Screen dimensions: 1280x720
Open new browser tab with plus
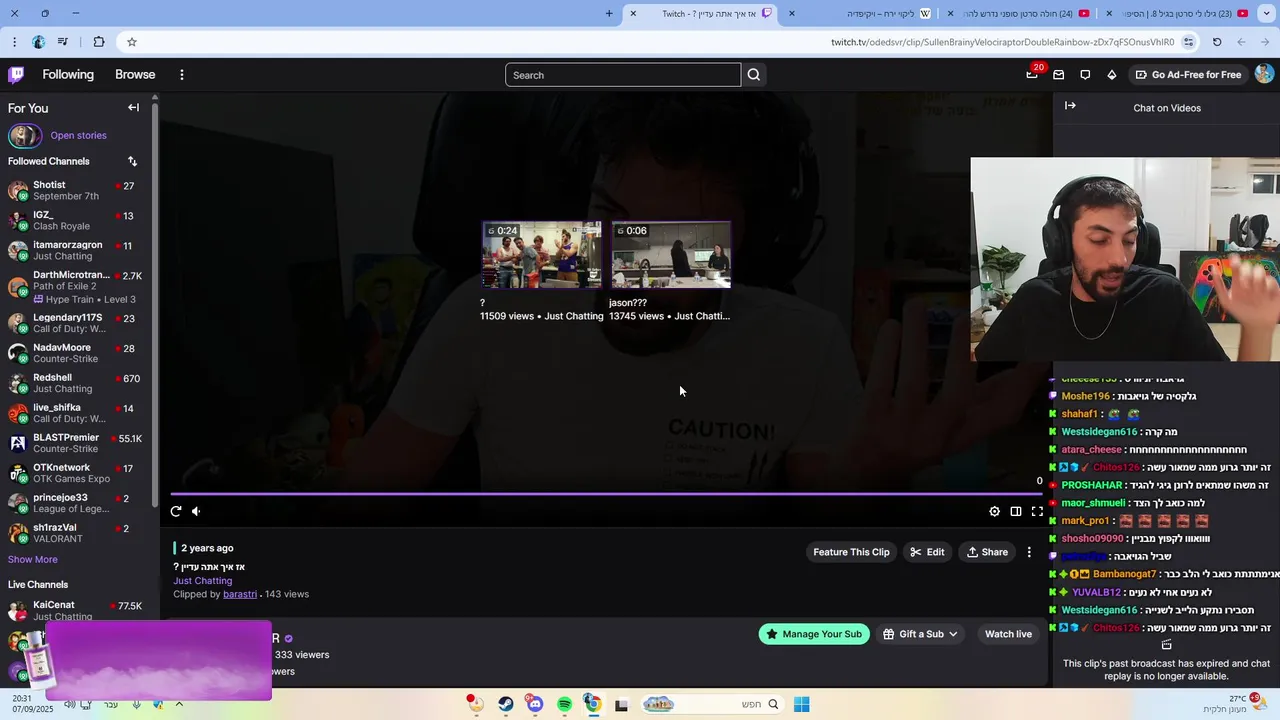tap(609, 14)
